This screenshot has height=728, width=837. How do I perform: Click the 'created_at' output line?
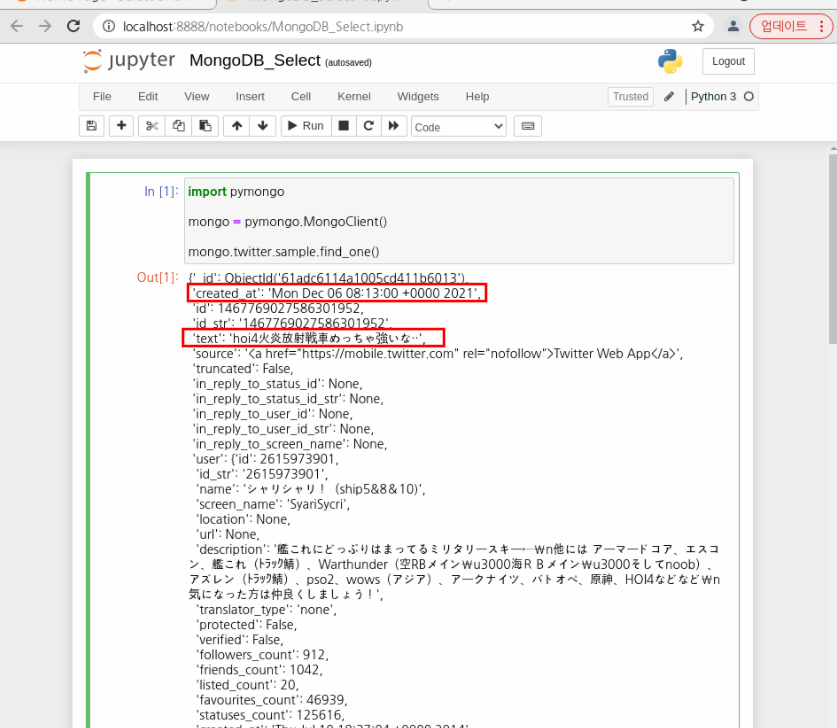pos(336,293)
